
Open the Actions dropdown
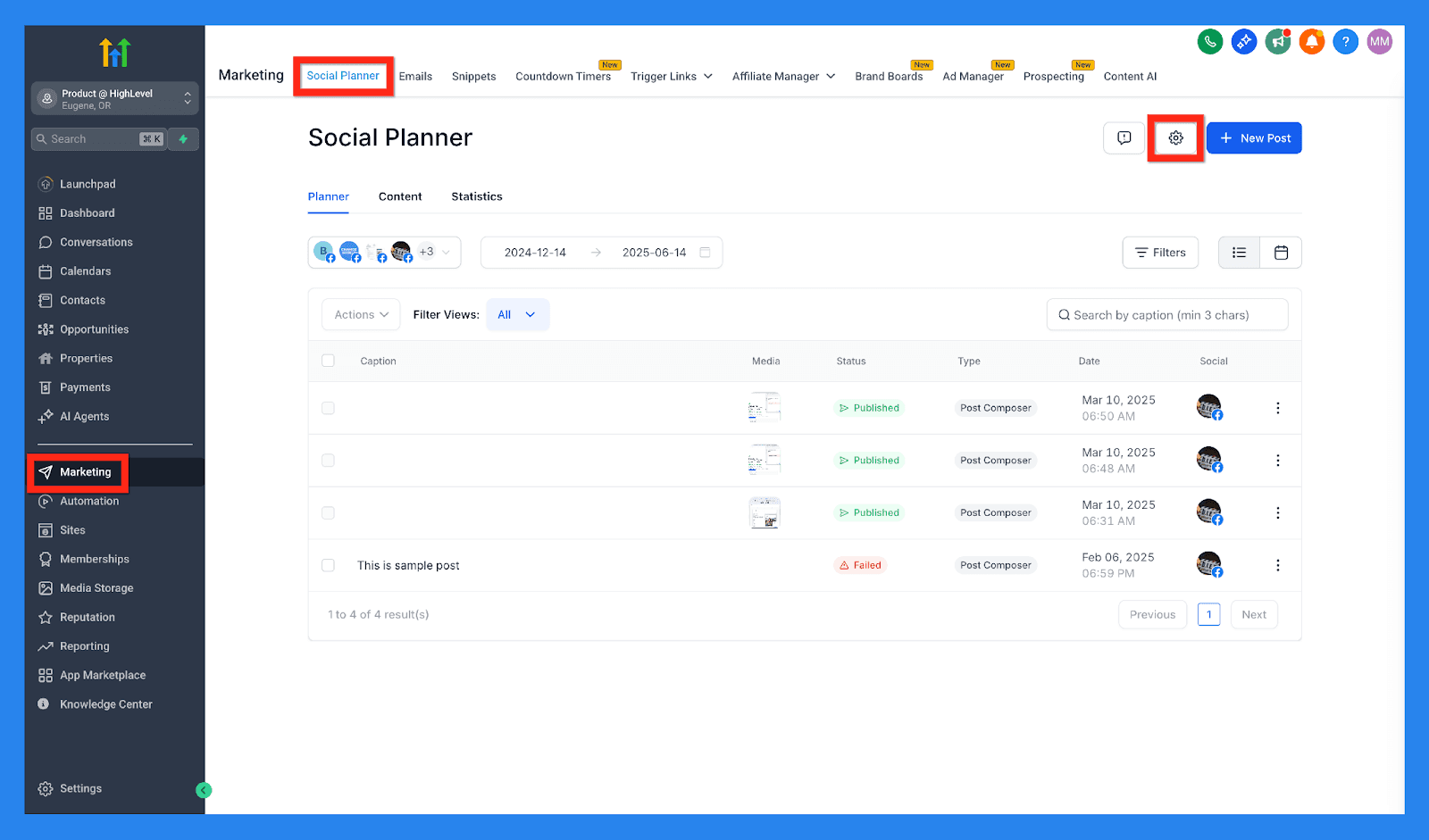pos(361,315)
